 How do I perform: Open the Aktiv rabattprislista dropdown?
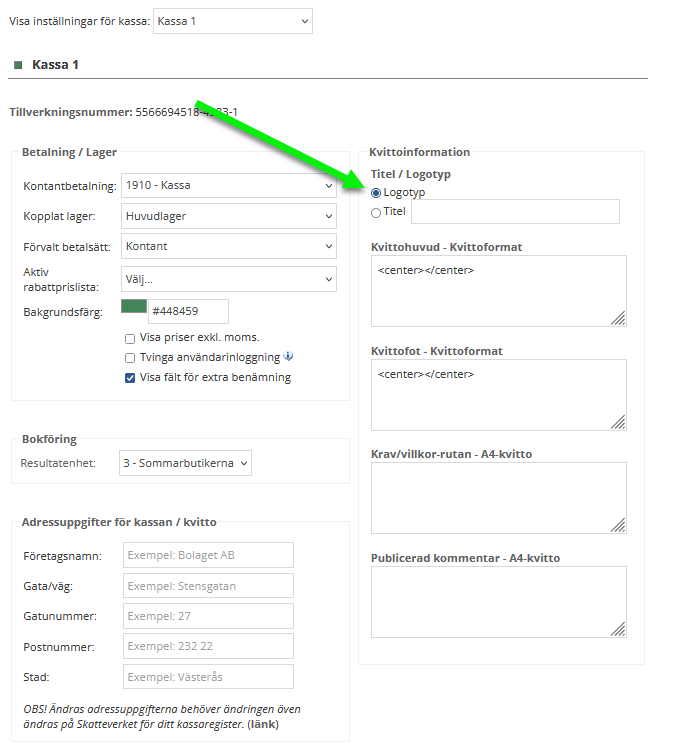[x=228, y=280]
